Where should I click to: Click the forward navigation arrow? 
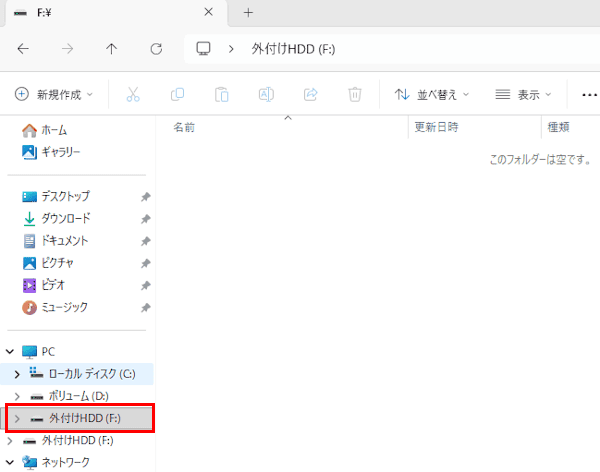click(x=67, y=49)
